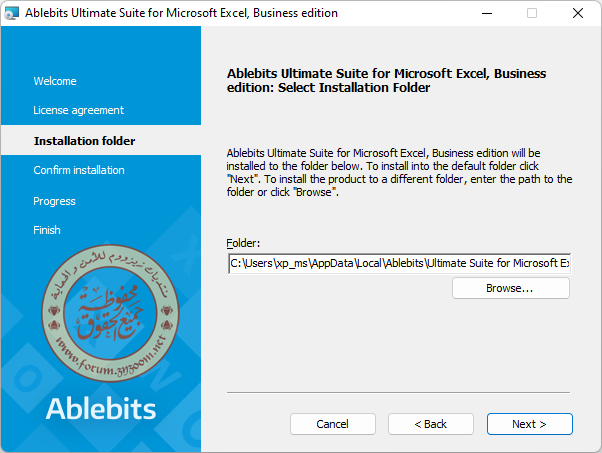Click the Next > button
The height and width of the screenshot is (453, 602).
[x=529, y=424]
